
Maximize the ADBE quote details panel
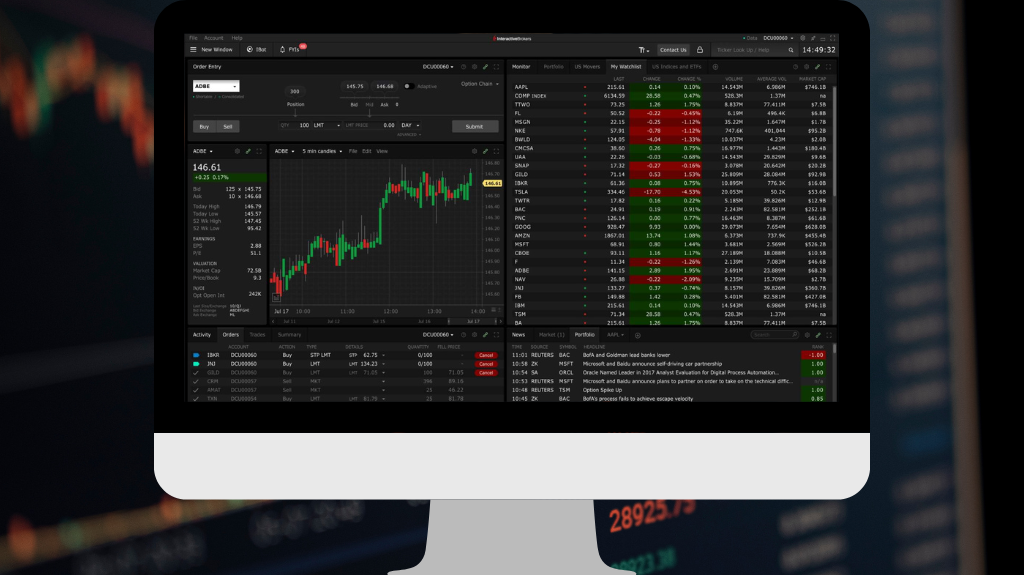(259, 151)
